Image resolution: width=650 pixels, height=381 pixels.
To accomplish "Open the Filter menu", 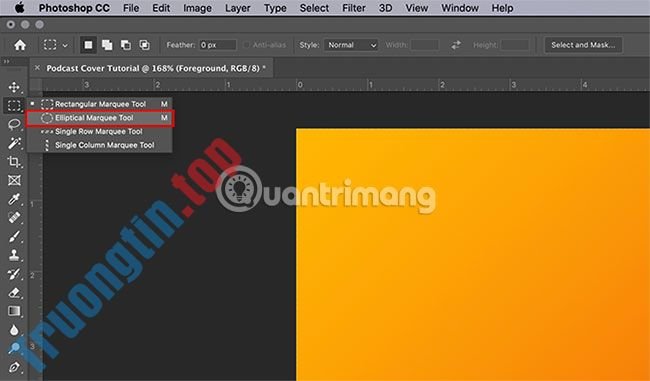I will (354, 8).
